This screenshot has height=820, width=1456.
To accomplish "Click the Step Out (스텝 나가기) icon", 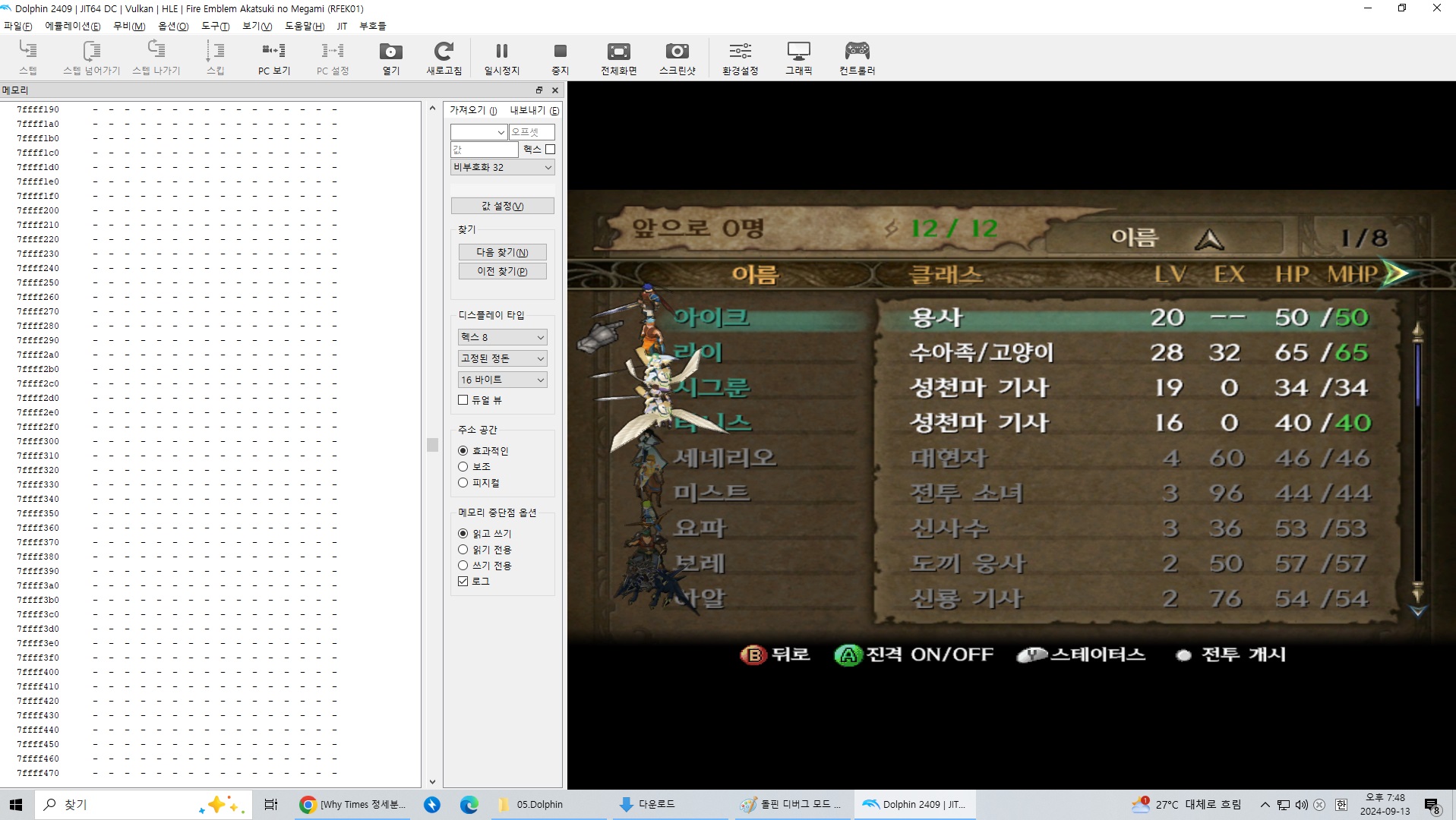I will click(x=156, y=58).
